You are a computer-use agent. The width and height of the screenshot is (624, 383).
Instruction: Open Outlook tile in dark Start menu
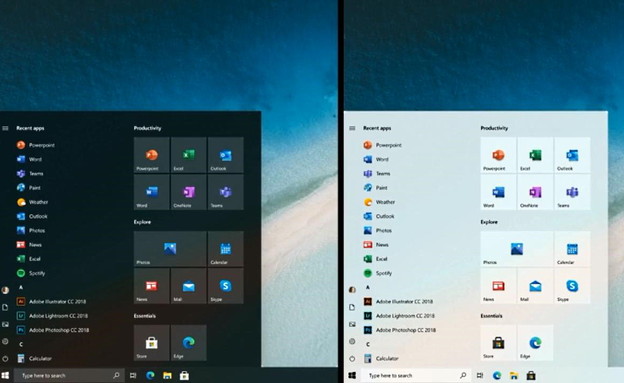pyautogui.click(x=226, y=155)
